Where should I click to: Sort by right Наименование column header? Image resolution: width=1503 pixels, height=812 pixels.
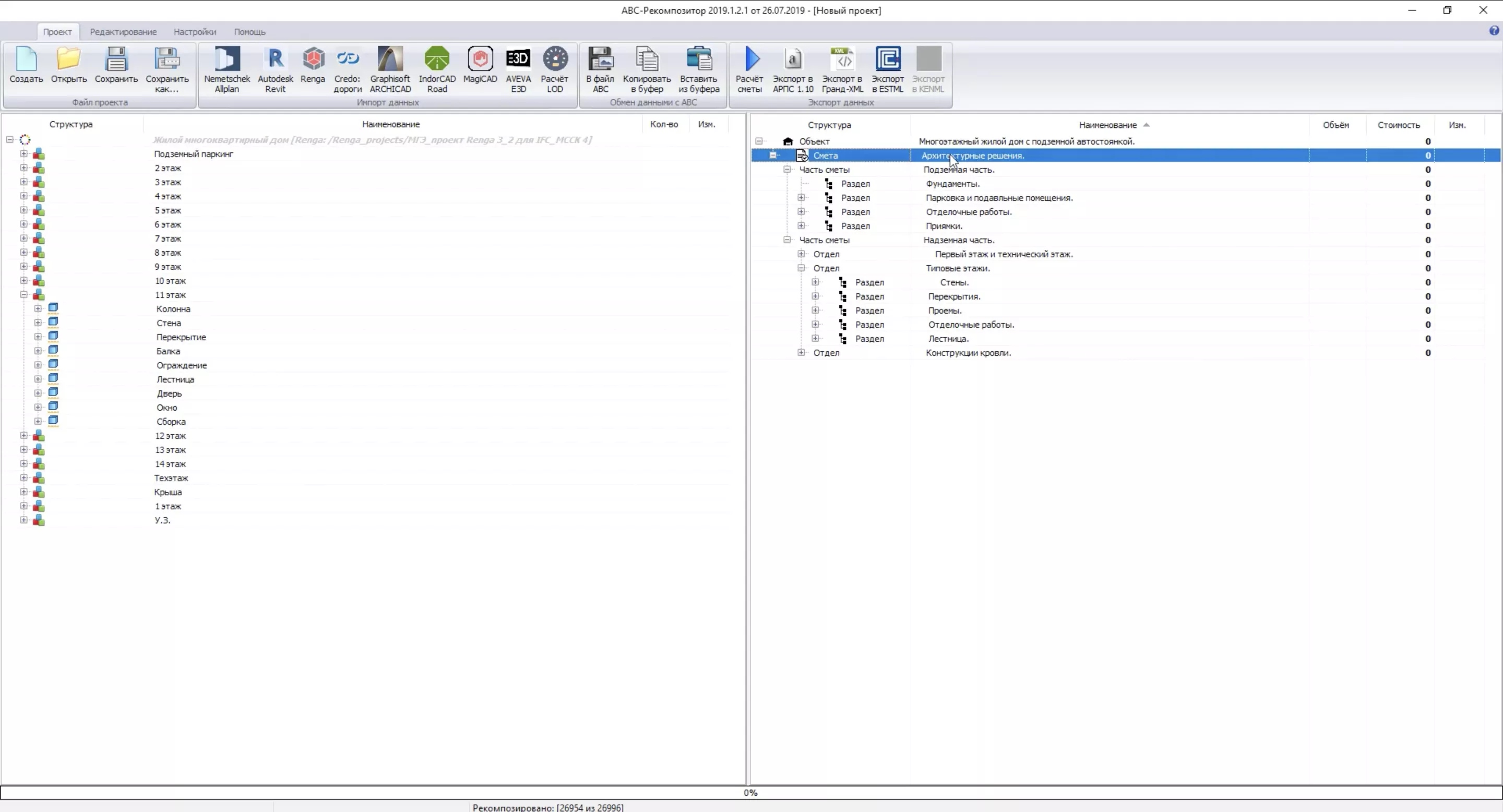coord(1107,125)
